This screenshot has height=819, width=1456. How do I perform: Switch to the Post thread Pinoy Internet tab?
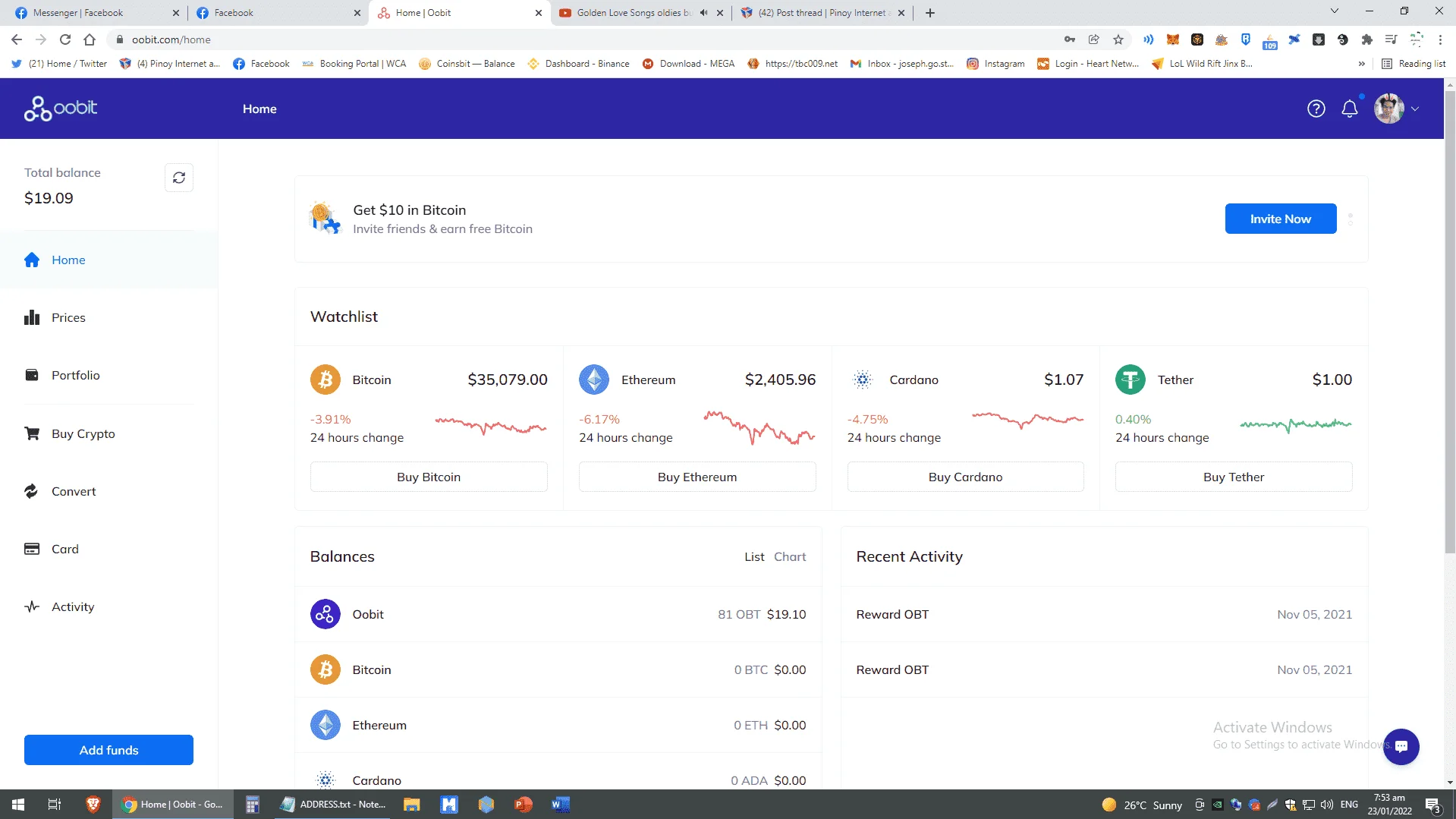(x=822, y=13)
